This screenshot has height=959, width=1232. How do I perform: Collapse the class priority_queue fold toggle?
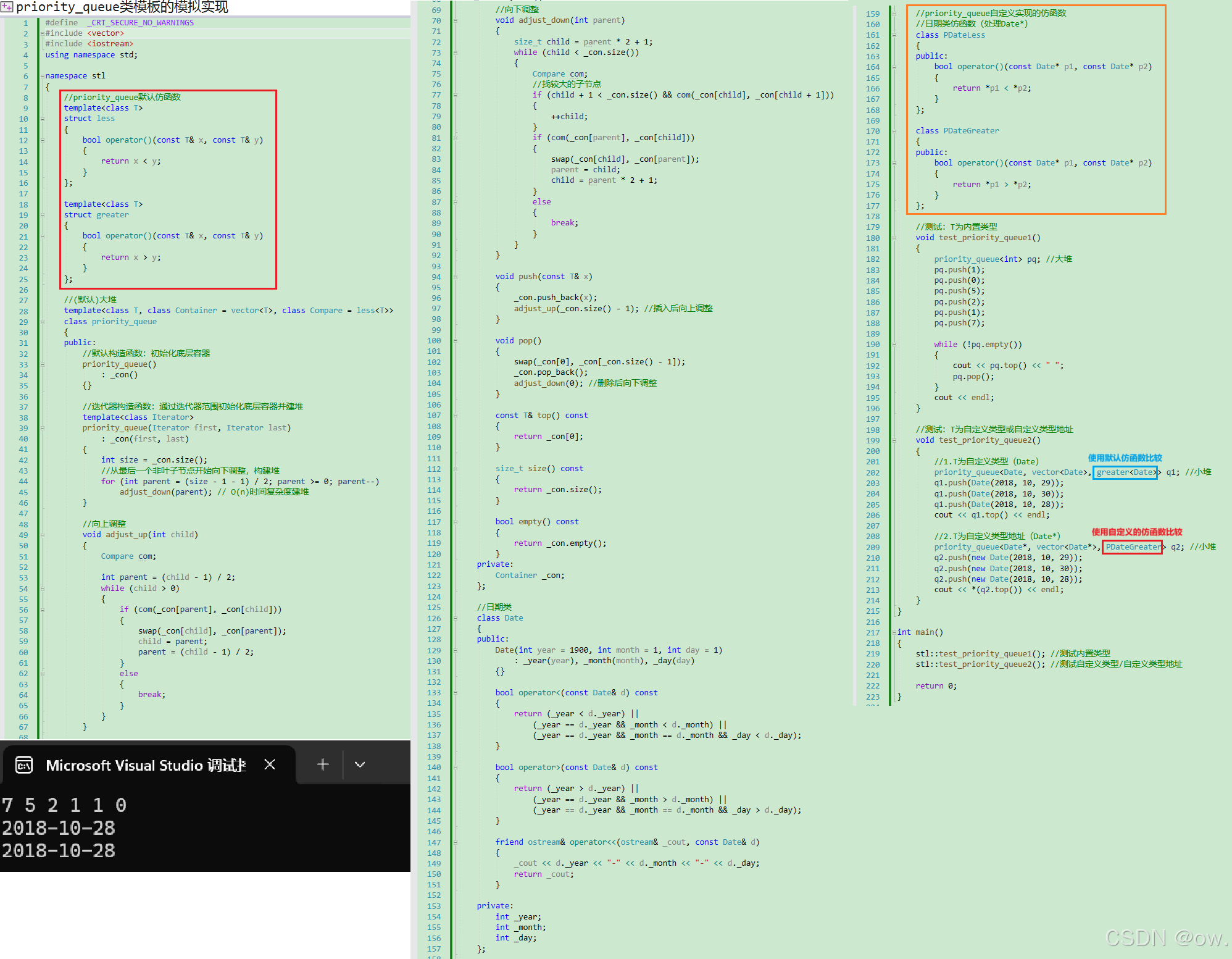coord(42,322)
